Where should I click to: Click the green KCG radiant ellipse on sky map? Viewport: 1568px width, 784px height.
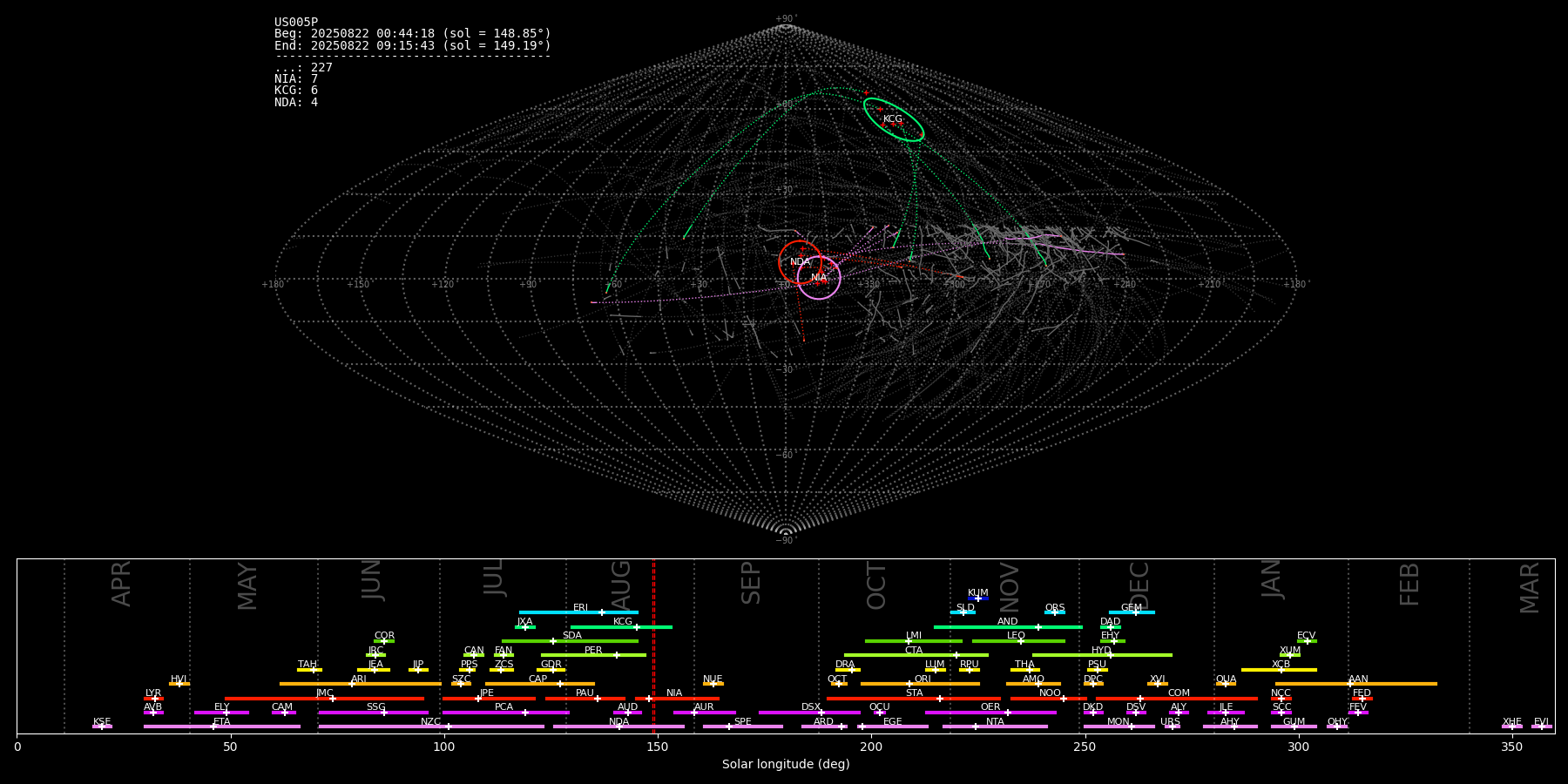click(x=894, y=119)
